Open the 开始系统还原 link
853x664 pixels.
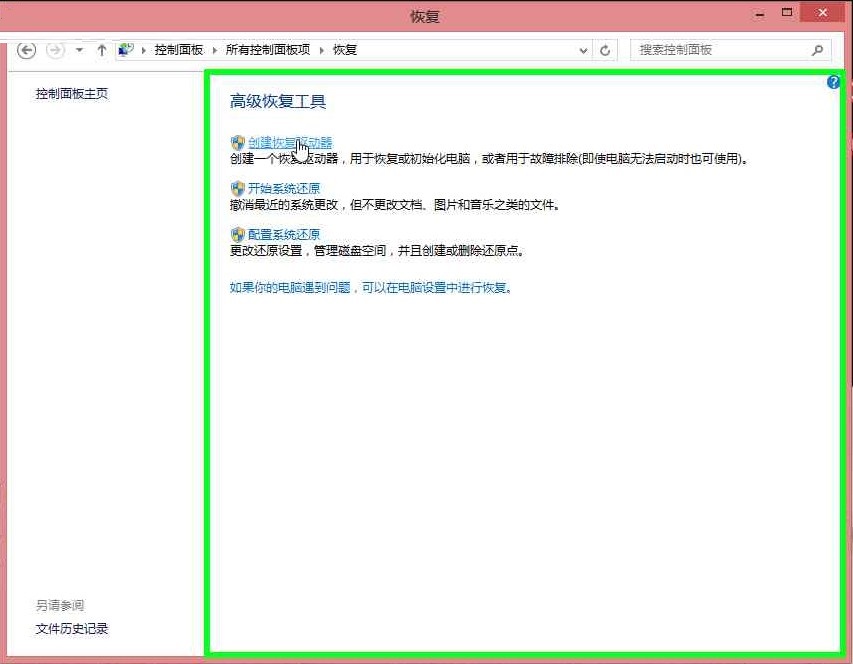tap(284, 188)
